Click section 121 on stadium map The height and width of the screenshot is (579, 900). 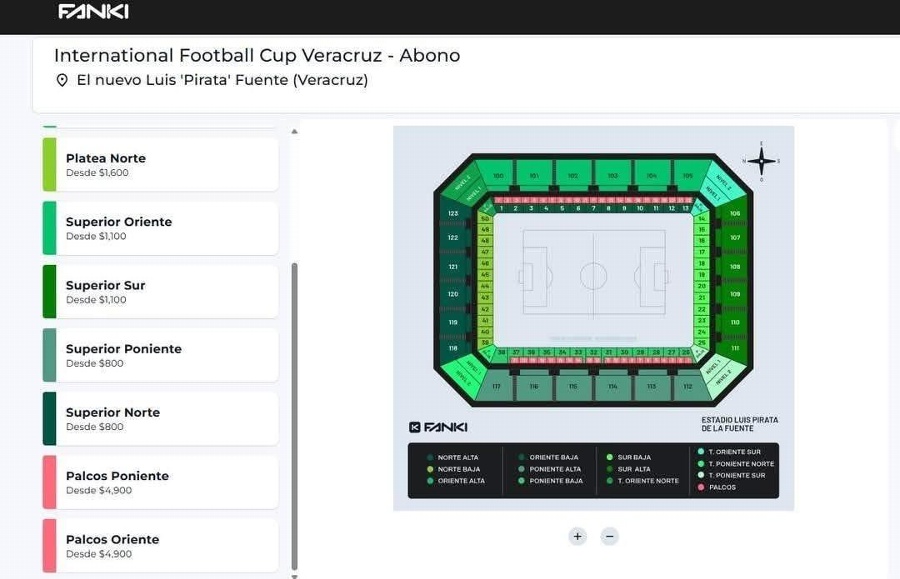(453, 266)
